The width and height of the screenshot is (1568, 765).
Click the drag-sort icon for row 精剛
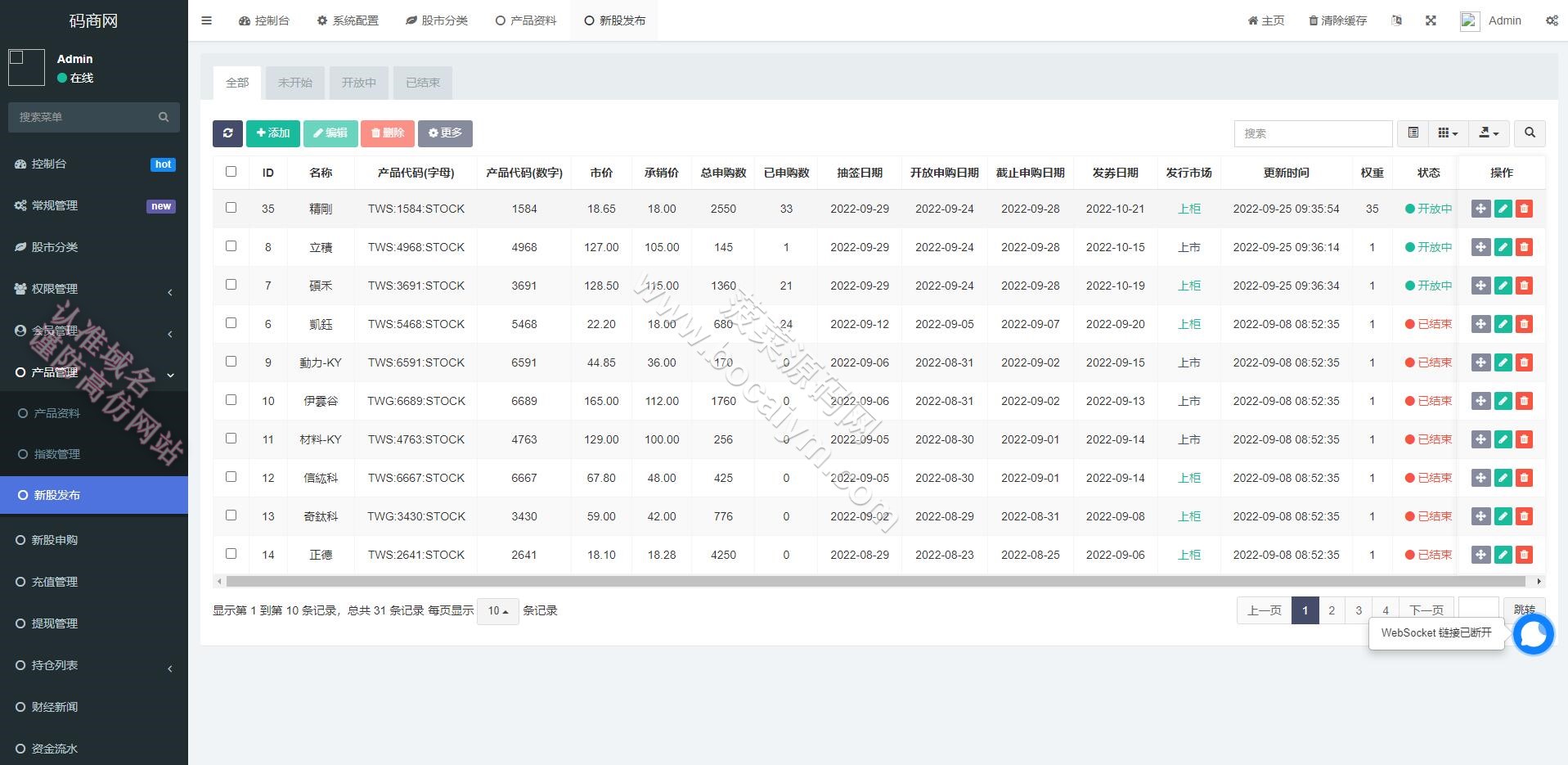1480,209
